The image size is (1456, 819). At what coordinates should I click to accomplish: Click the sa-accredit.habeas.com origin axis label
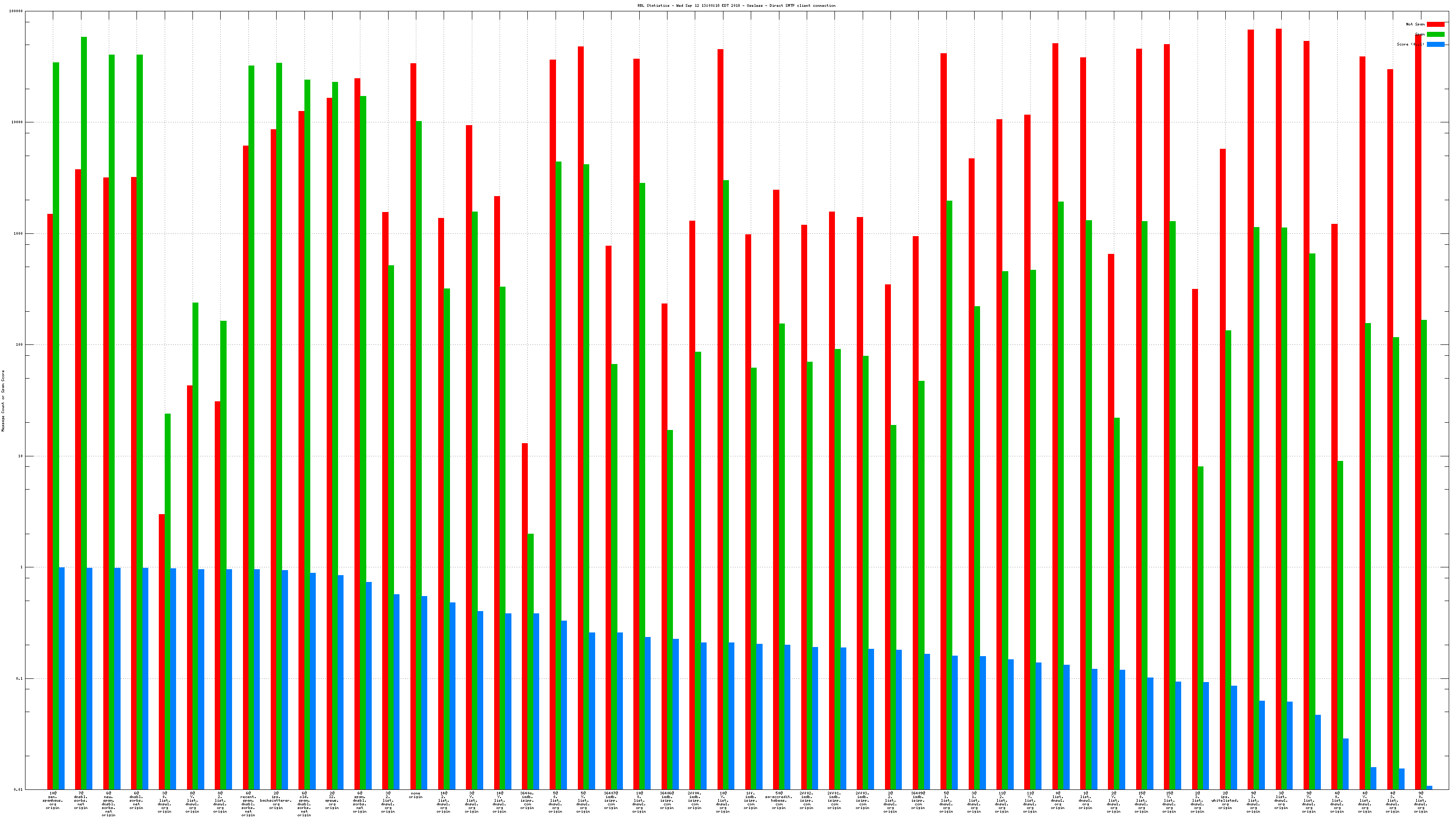[x=779, y=800]
